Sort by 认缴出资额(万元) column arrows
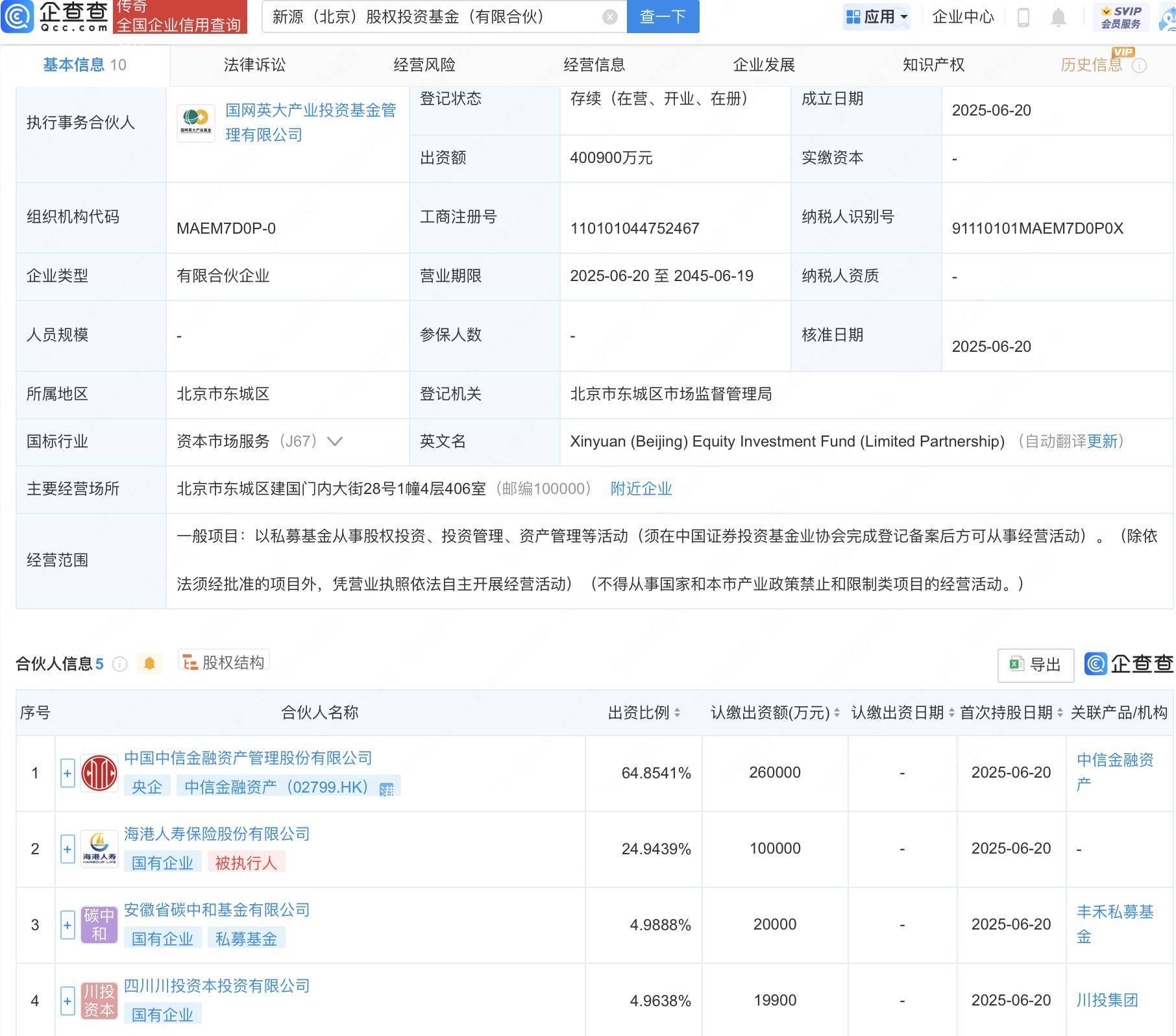This screenshot has width=1176, height=1036. tap(837, 713)
